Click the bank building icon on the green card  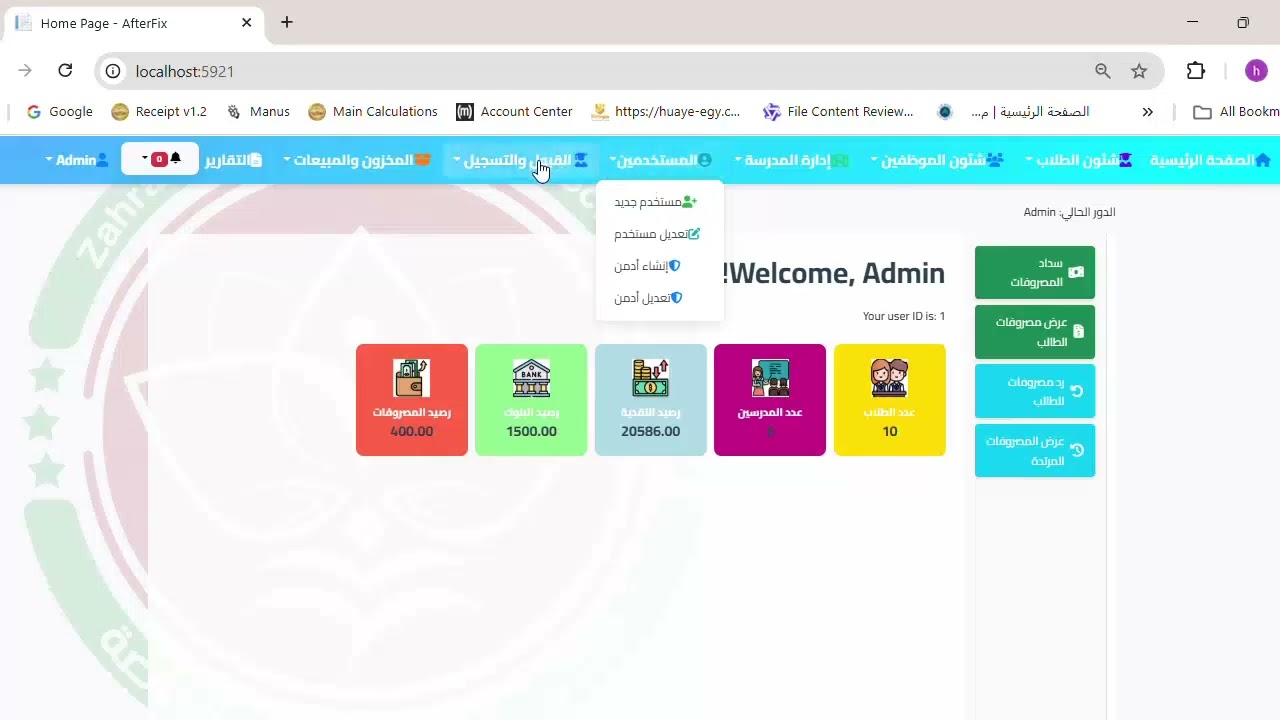pos(531,378)
